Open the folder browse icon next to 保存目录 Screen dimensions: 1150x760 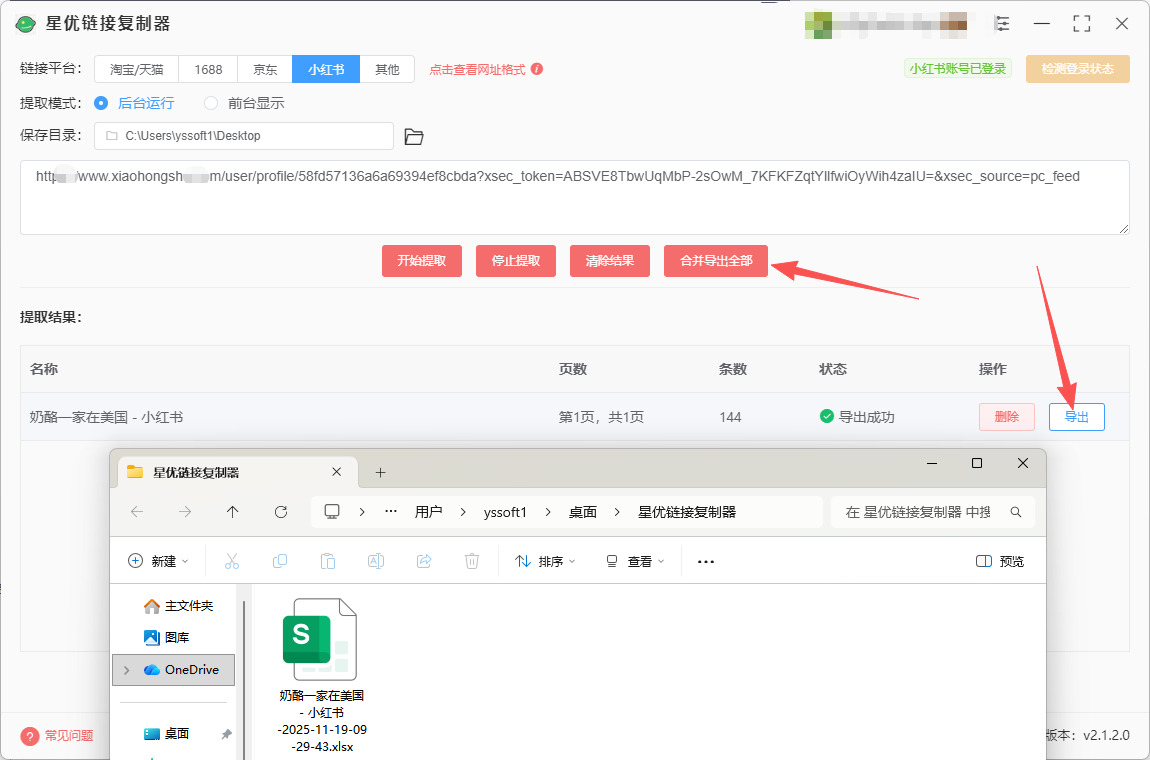coord(414,136)
